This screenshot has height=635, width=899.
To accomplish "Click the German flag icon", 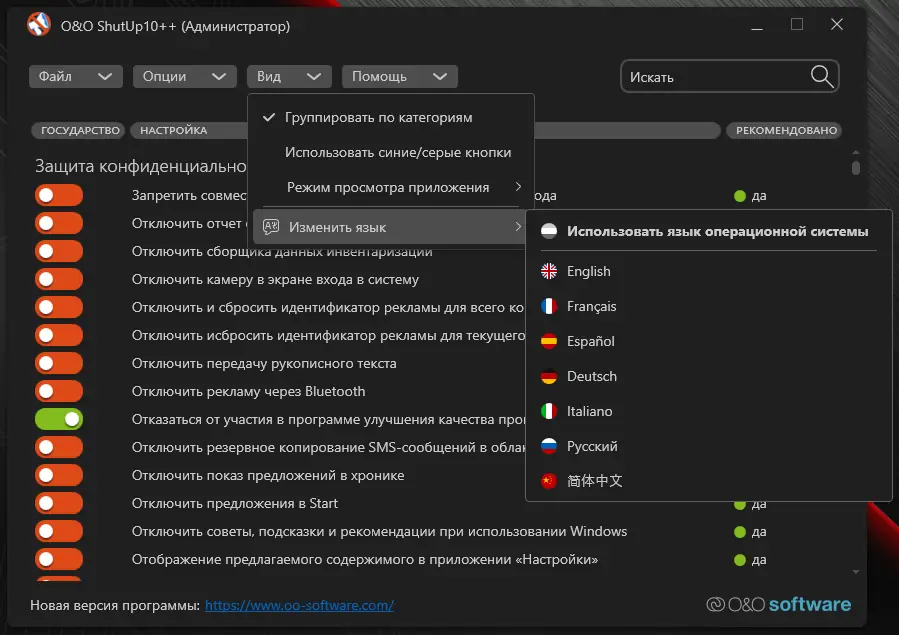I will [549, 376].
